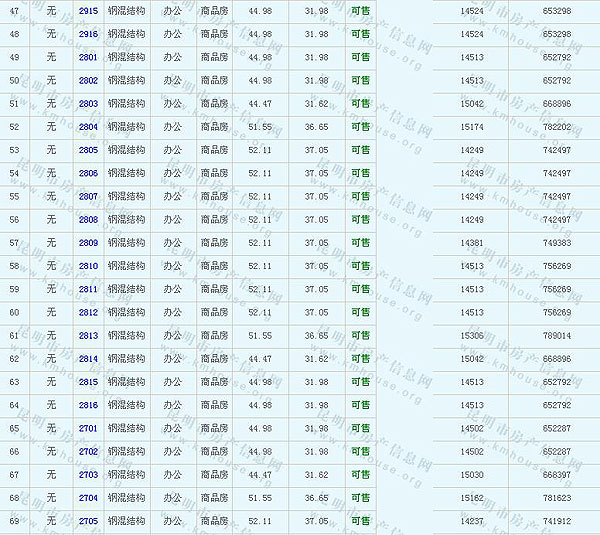Select total price cell 782202
The height and width of the screenshot is (535, 600).
pos(557,127)
